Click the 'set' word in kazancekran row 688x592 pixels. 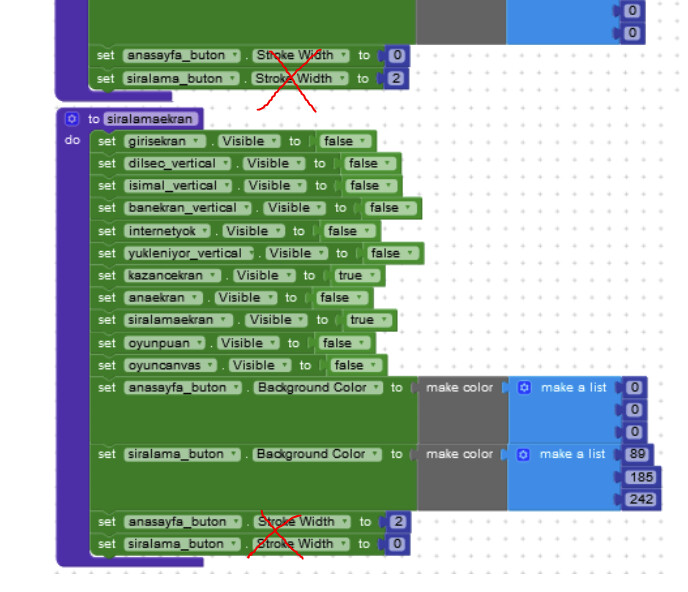coord(107,276)
